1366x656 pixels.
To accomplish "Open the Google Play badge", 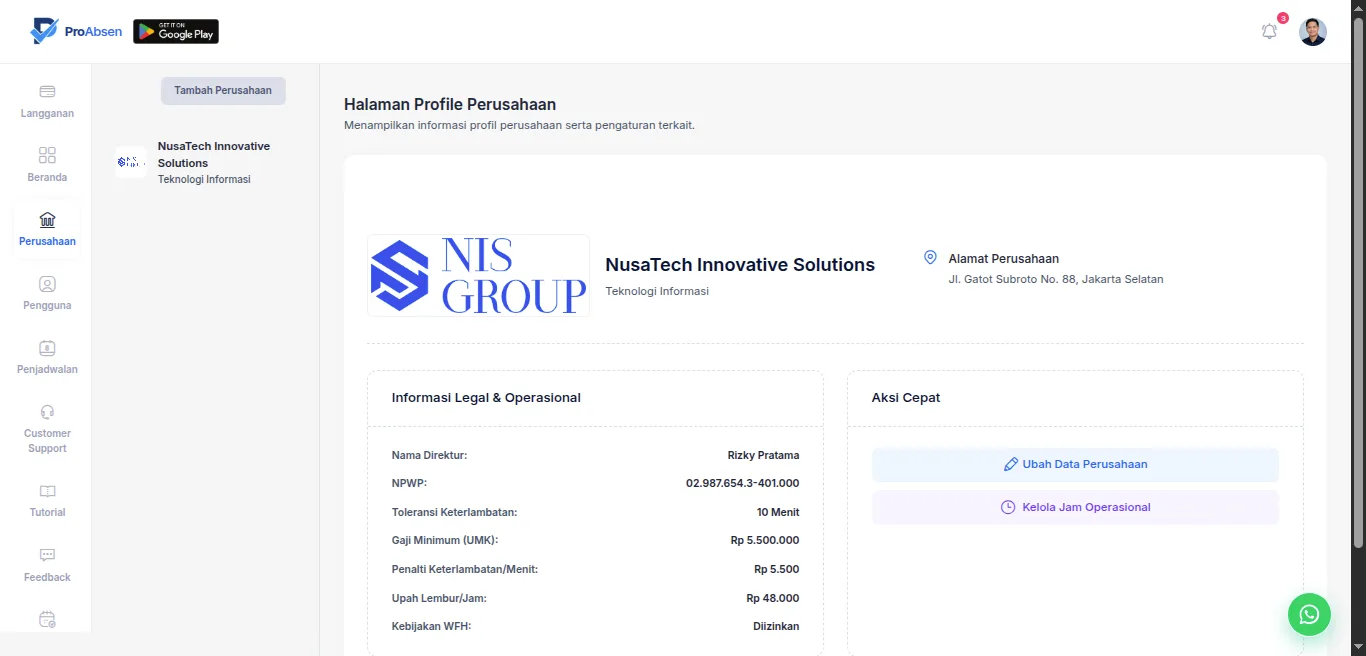I will pyautogui.click(x=176, y=32).
